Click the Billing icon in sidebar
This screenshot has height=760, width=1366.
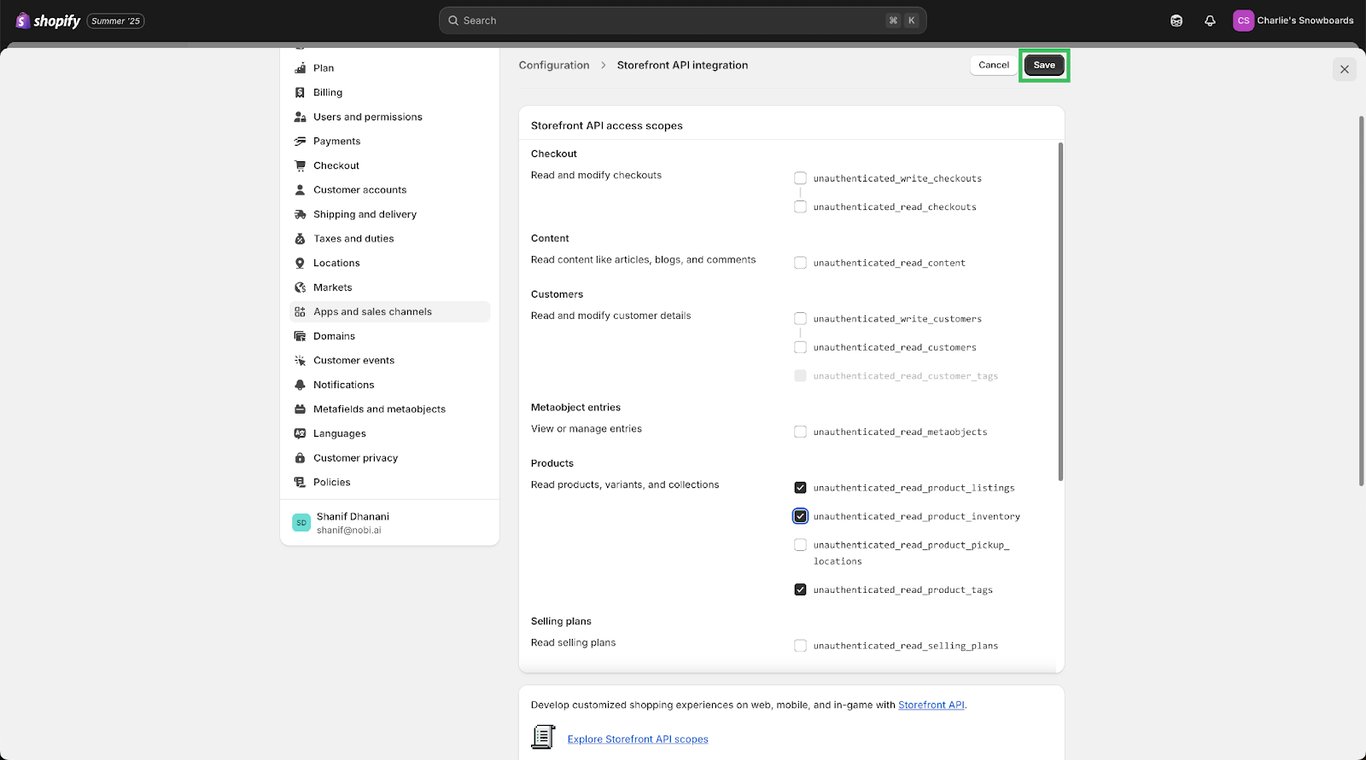click(300, 92)
